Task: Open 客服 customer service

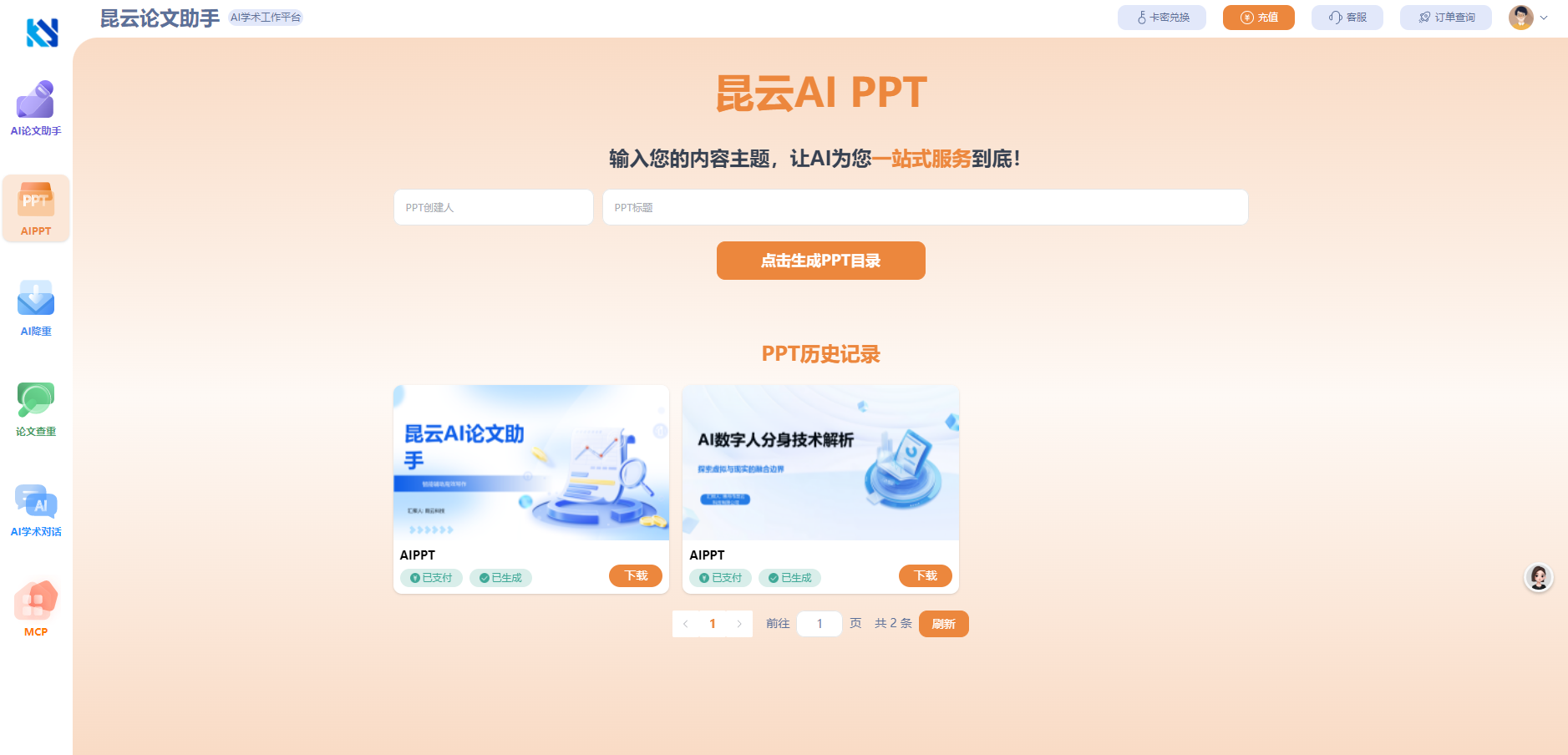Action: 1347,18
